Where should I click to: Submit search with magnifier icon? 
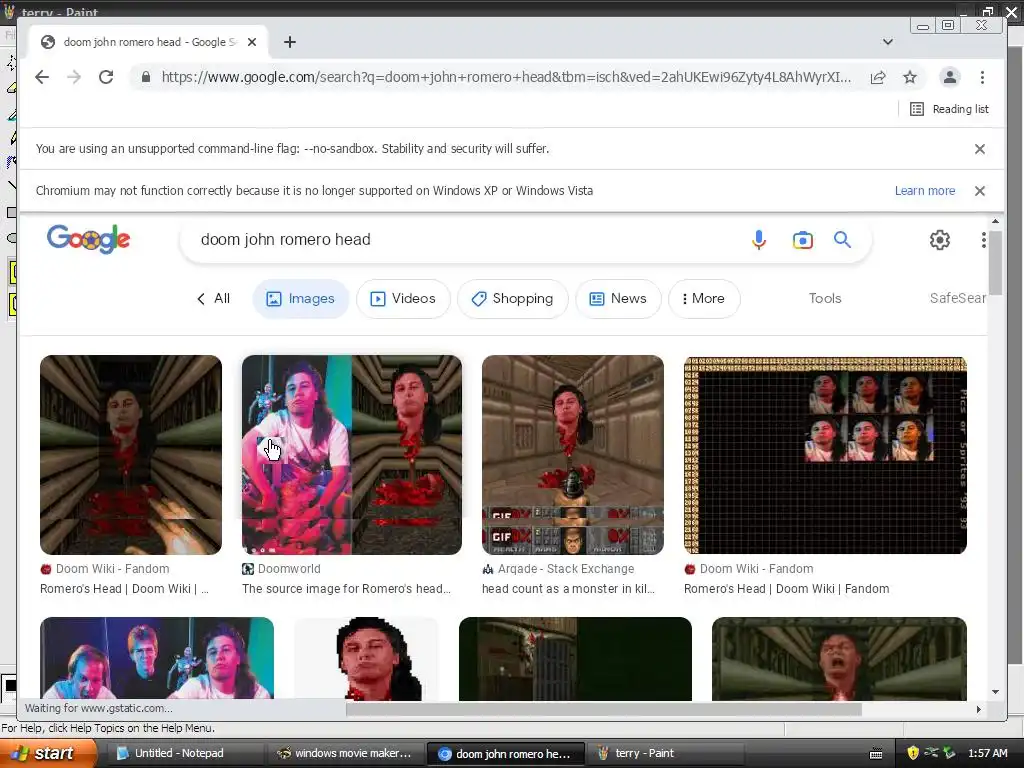point(842,240)
